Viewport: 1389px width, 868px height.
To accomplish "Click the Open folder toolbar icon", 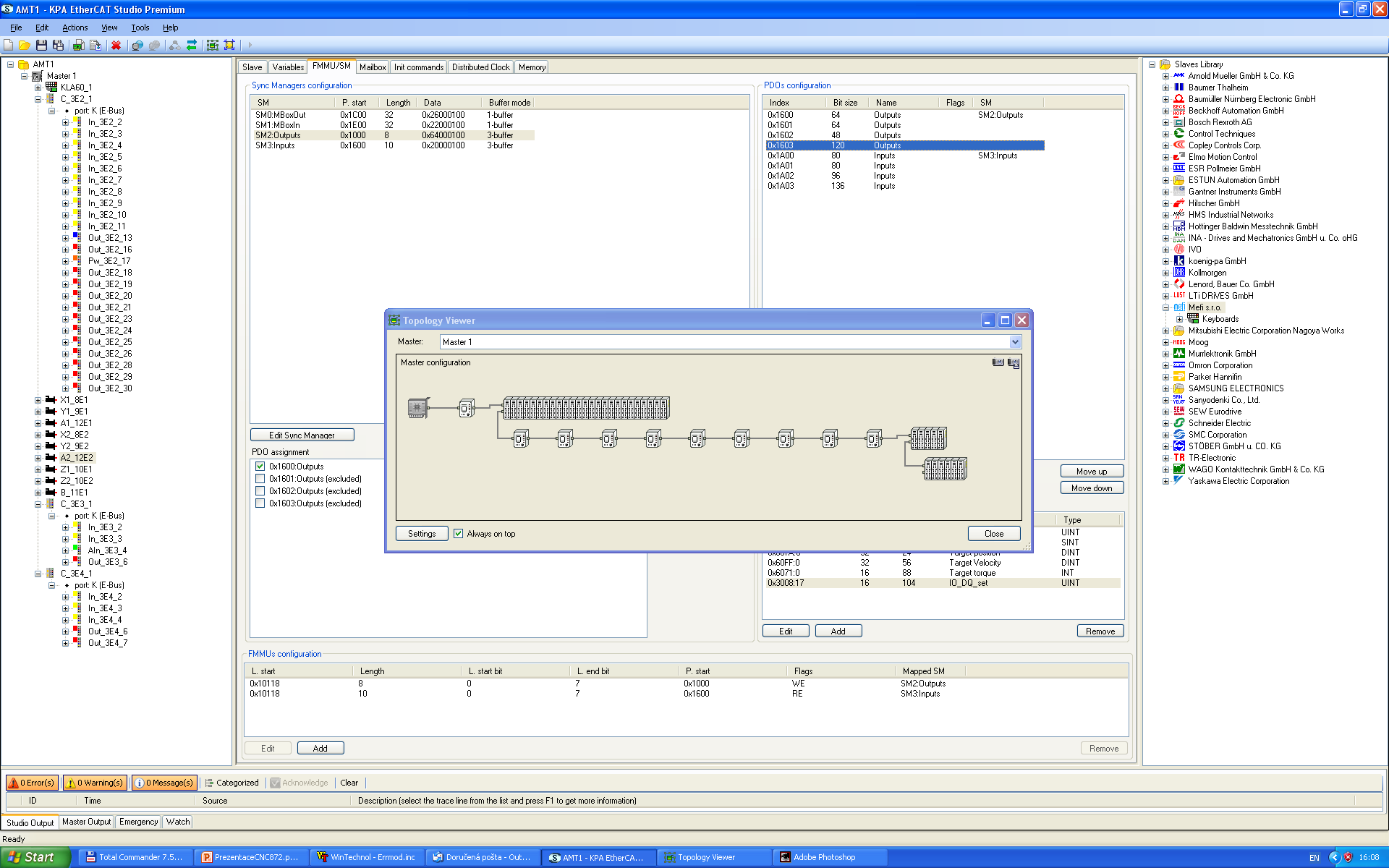I will pos(25,45).
